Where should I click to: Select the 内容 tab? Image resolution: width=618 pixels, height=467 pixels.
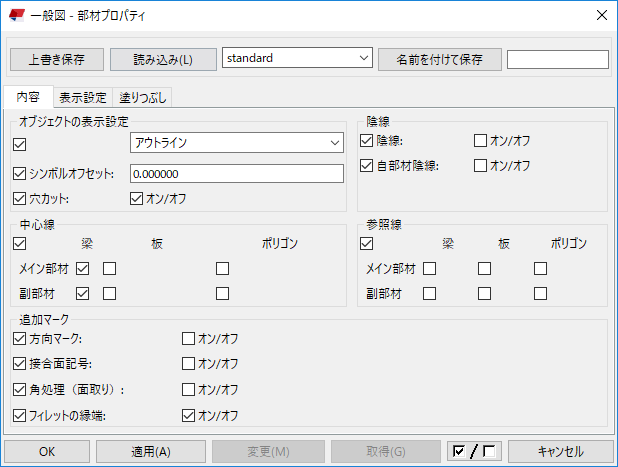28,97
